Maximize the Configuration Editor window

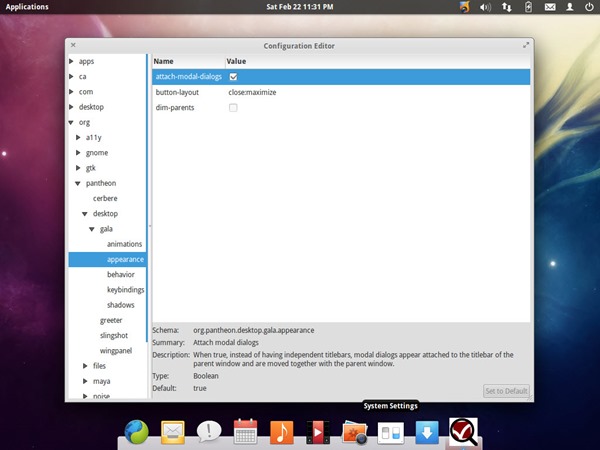[526, 45]
